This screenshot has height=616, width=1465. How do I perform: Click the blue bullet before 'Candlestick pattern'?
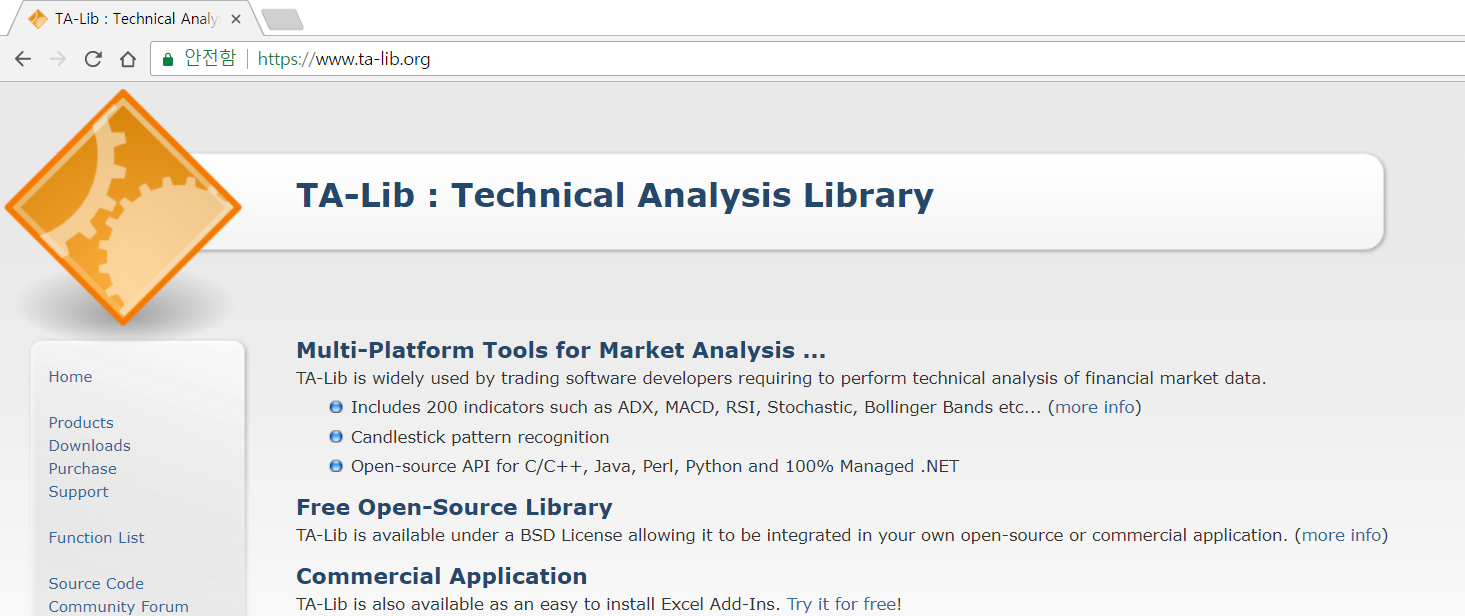336,437
